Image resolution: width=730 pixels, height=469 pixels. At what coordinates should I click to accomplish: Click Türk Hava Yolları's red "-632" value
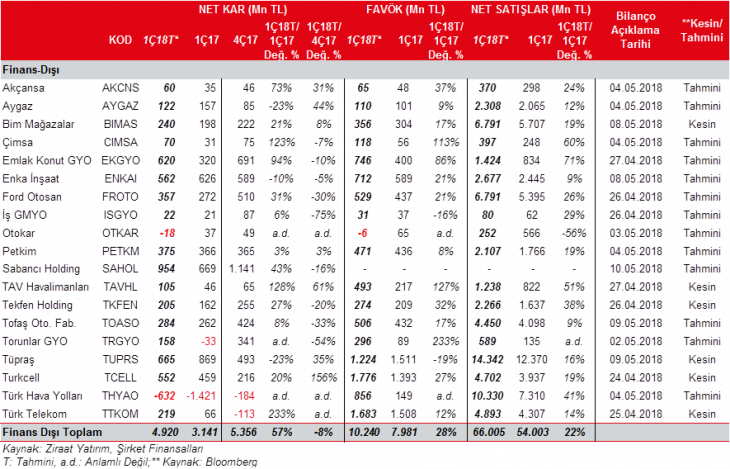165,396
